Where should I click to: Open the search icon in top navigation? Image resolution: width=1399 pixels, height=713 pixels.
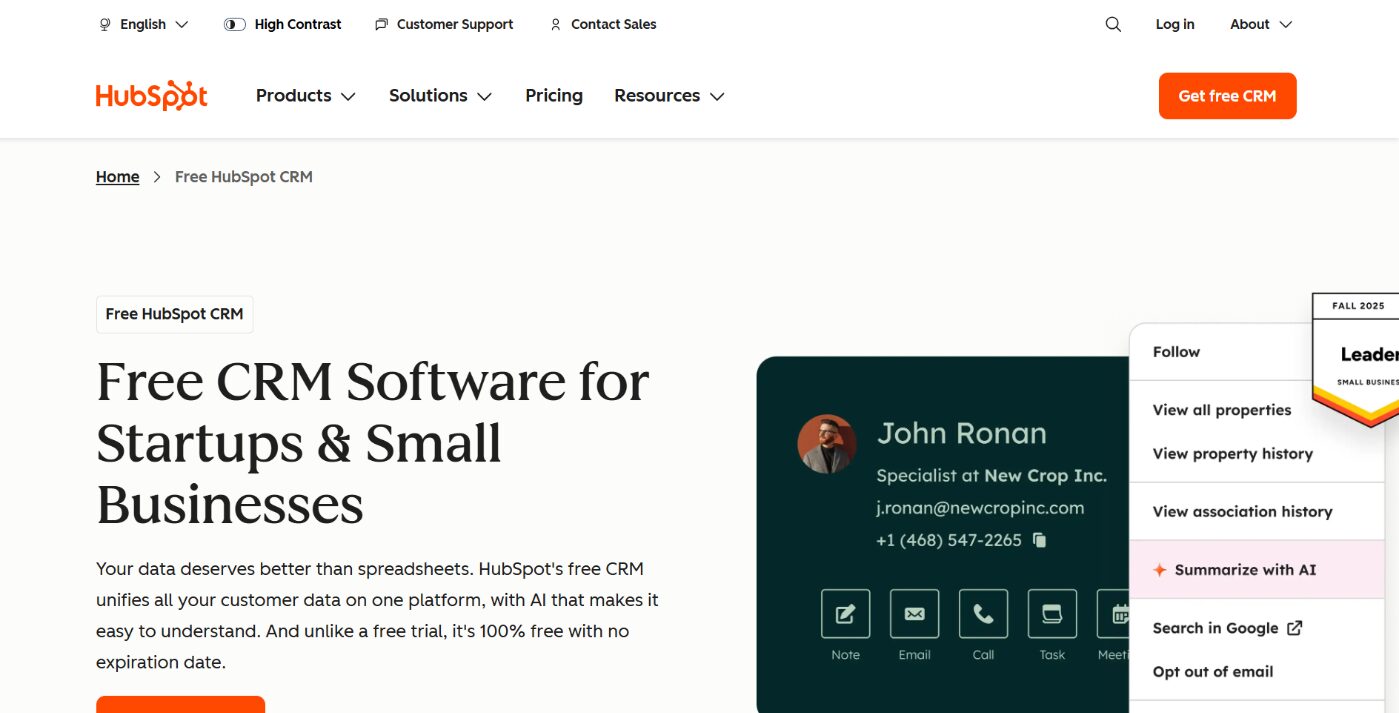tap(1112, 23)
